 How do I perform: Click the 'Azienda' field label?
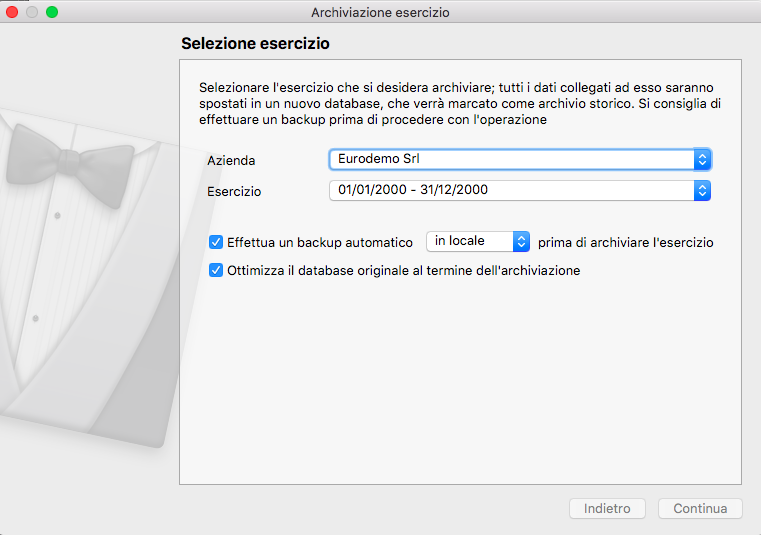(231, 160)
